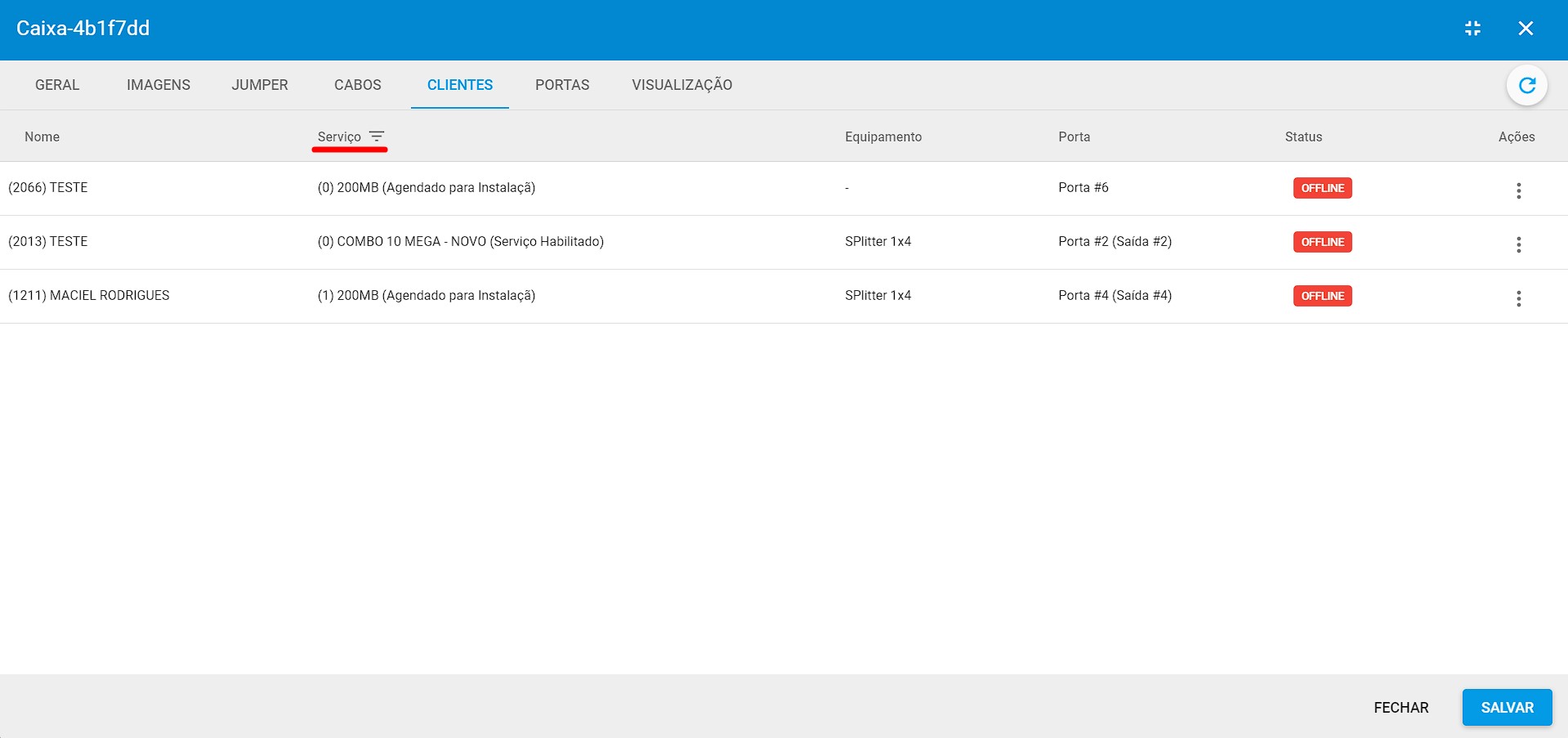Select the (2066) TESTE client name
The width and height of the screenshot is (1568, 738).
[x=48, y=188]
